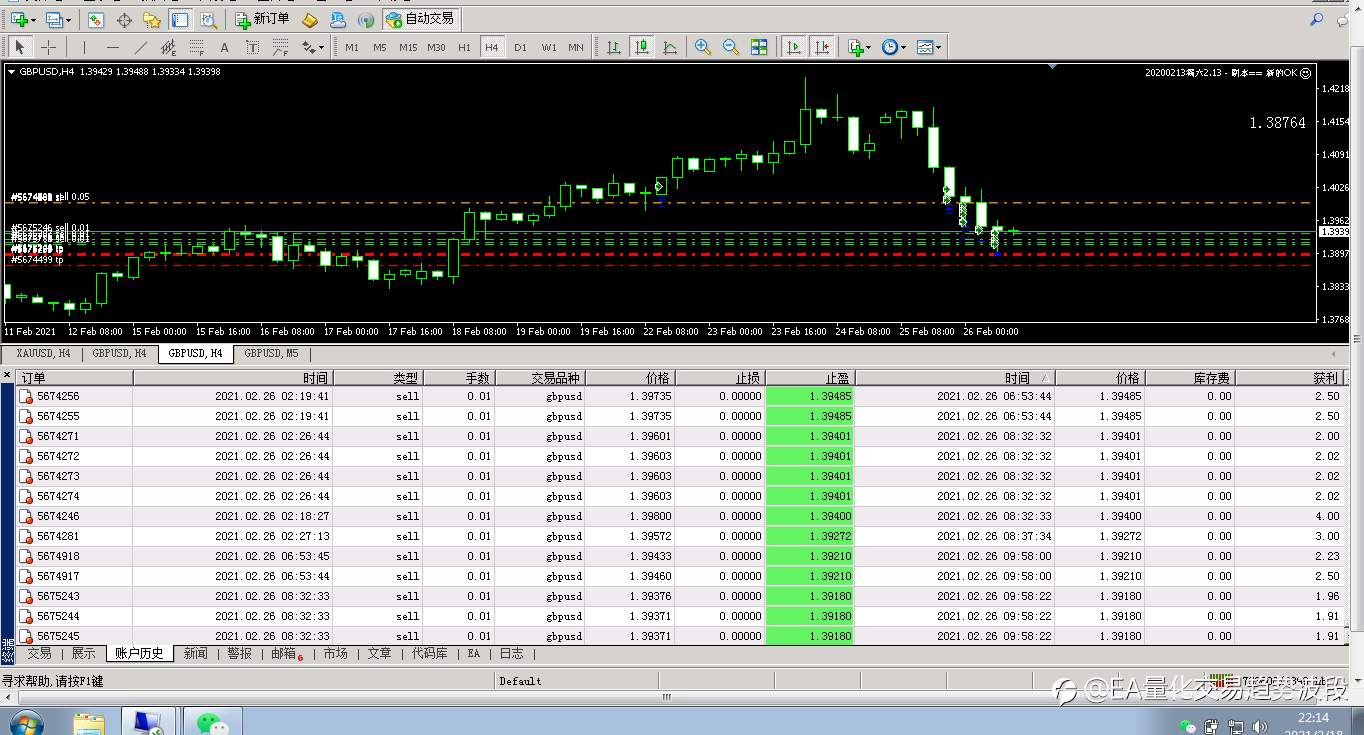Select the Fibonacci retracement tool

pos(196,47)
